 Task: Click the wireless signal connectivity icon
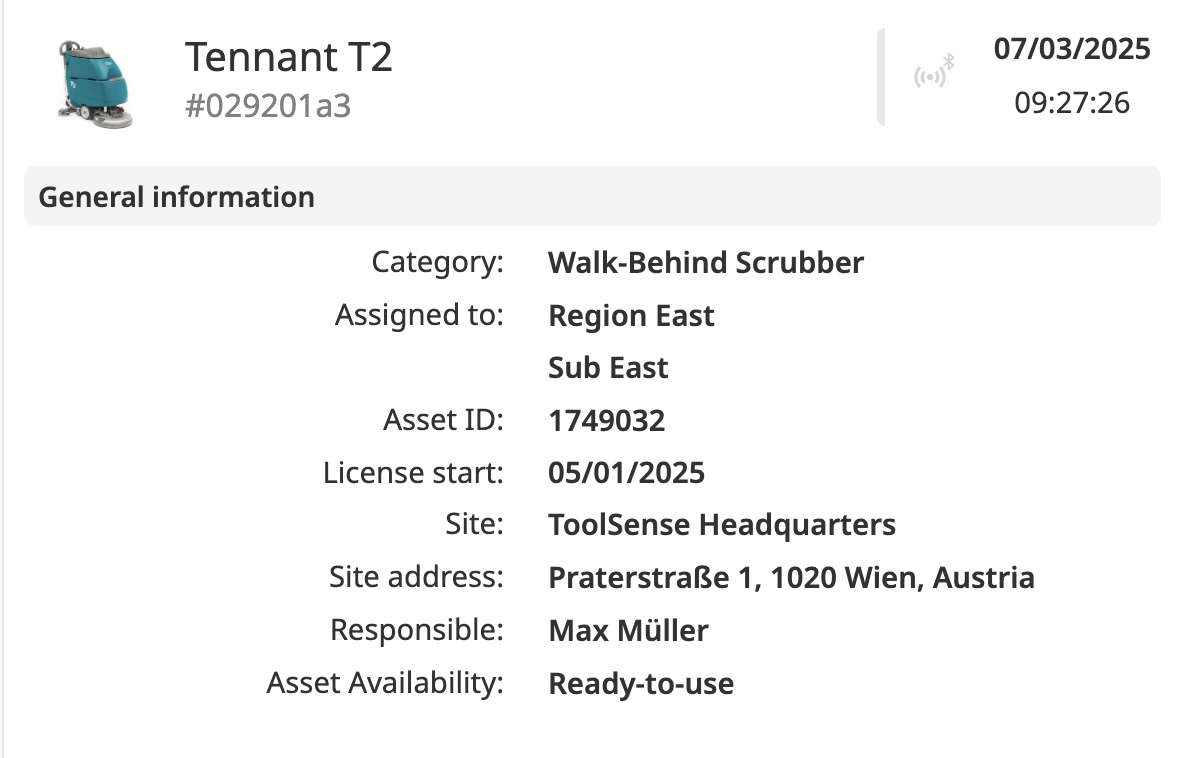pos(933,75)
